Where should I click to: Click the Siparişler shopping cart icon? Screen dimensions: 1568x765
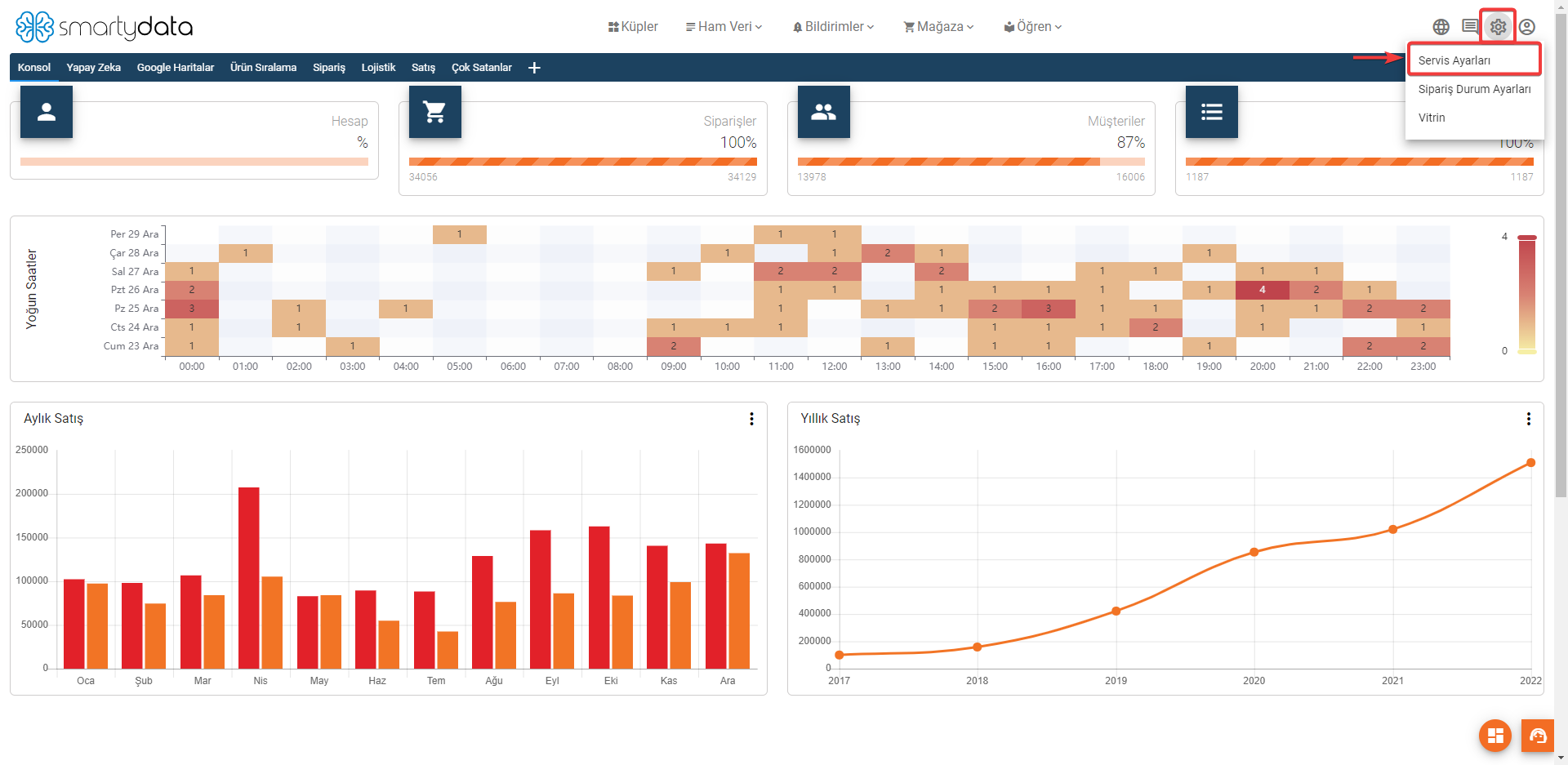coord(434,112)
